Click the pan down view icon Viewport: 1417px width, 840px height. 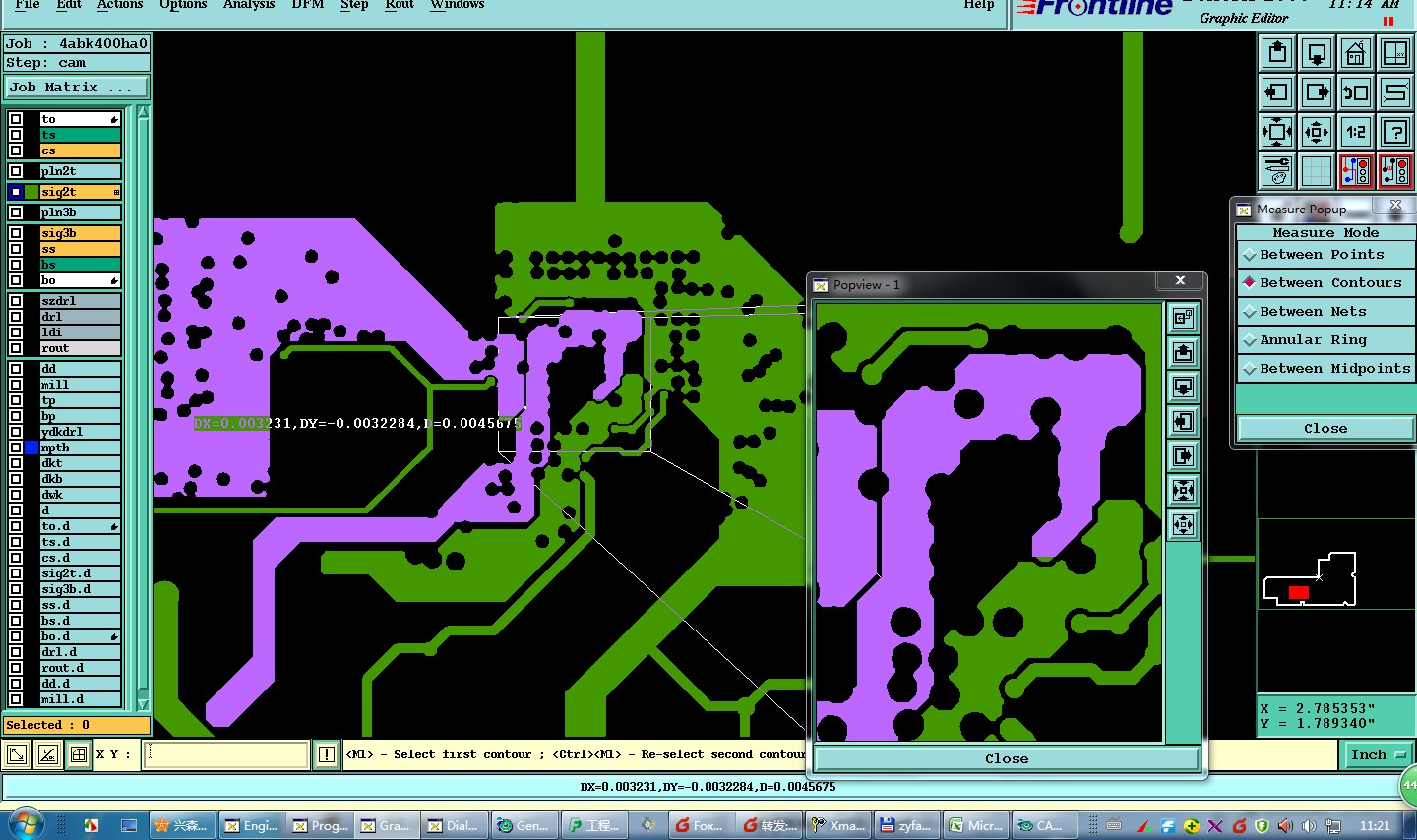(x=1317, y=53)
